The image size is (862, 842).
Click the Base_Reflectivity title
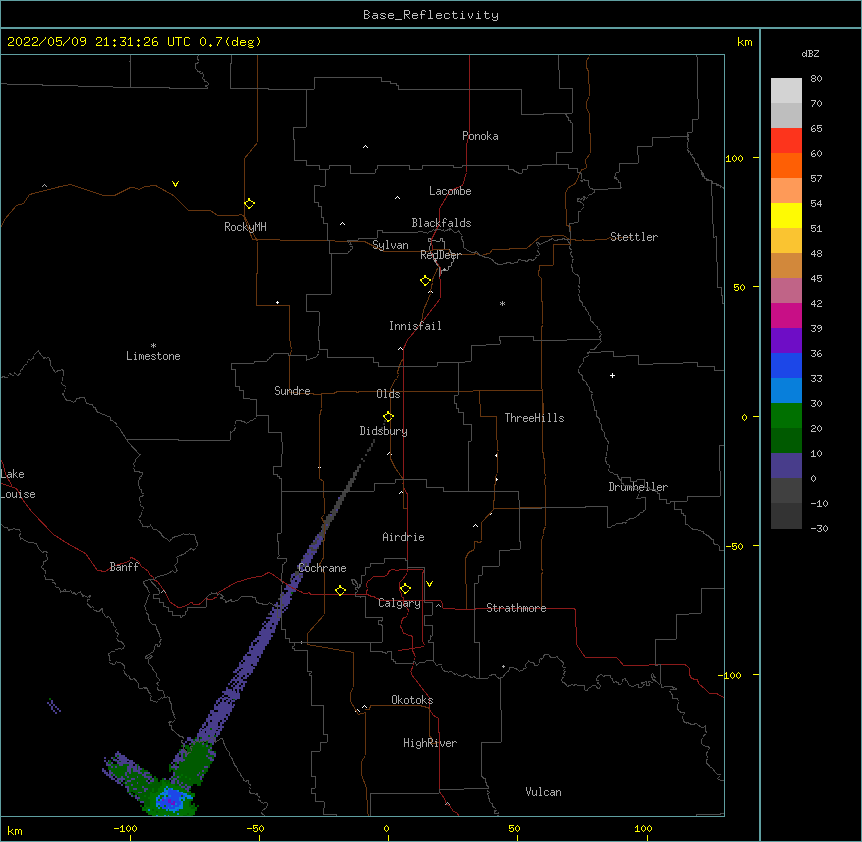tap(431, 15)
